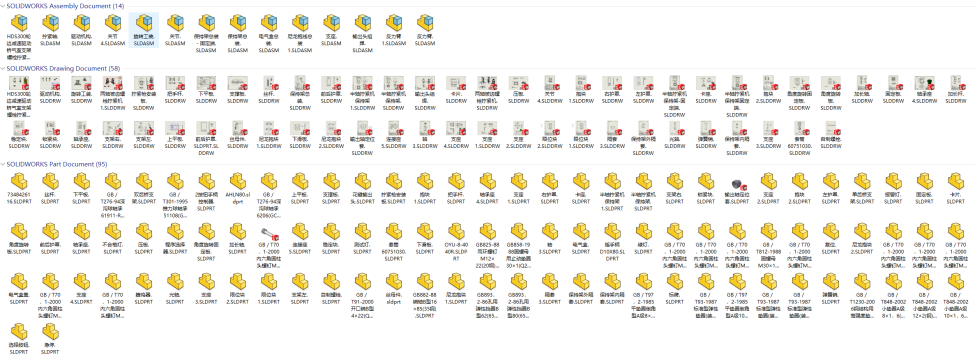
Task: Select the 轴 3.SLDDRW drawing thumbnail
Action: click(x=424, y=129)
